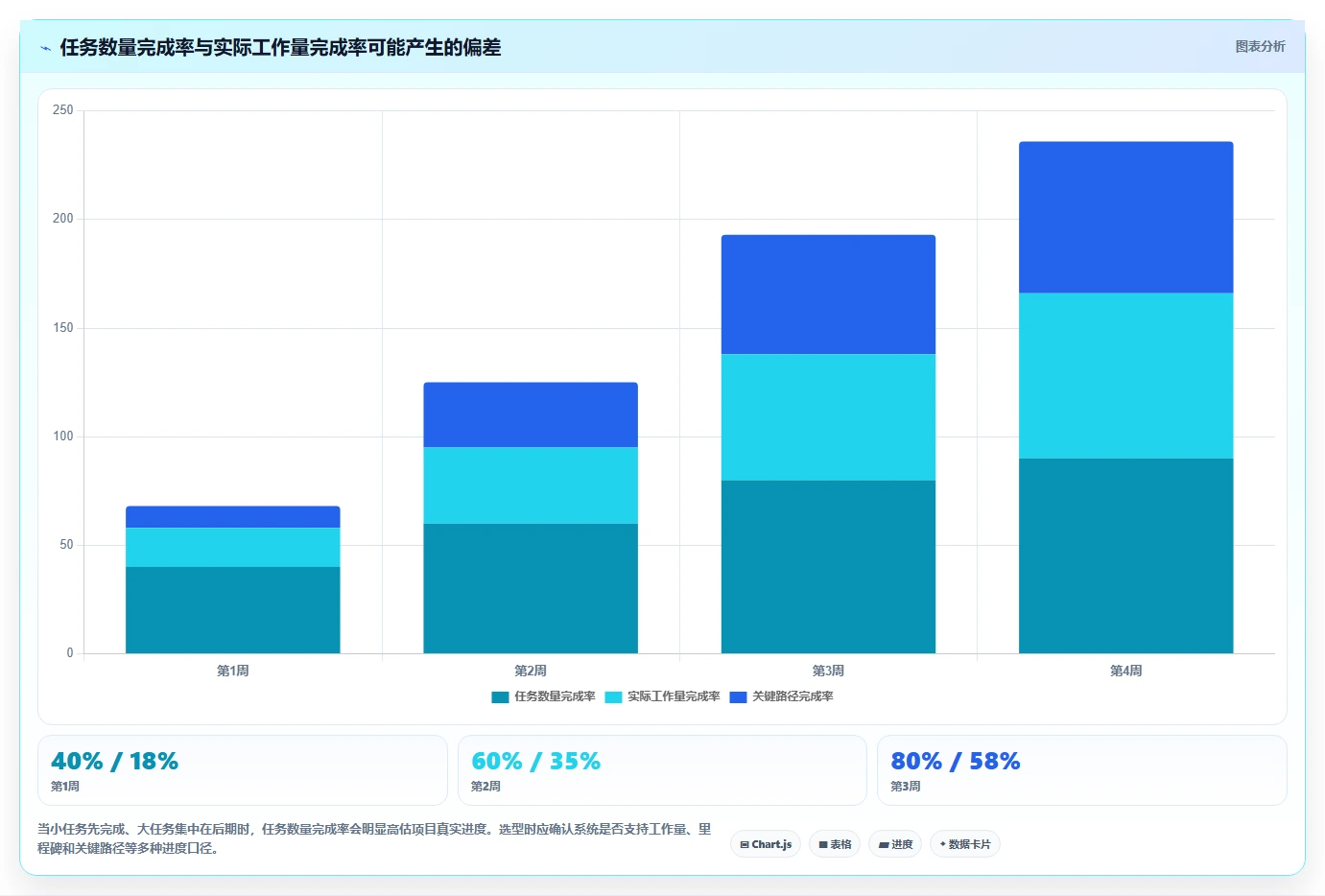The width and height of the screenshot is (1325, 896).
Task: Click the 第2周 x-axis label
Action: [531, 671]
